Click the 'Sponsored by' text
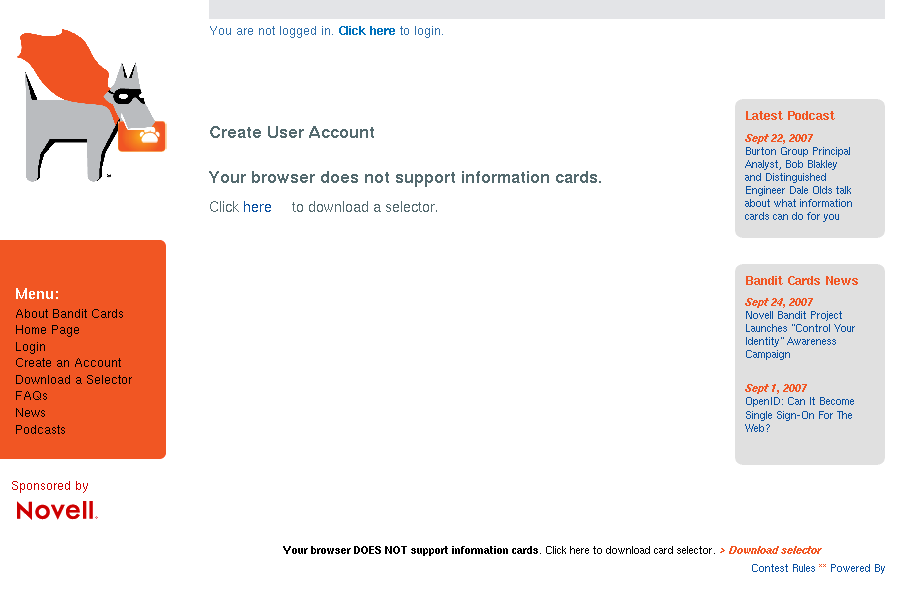The width and height of the screenshot is (906, 600). [50, 486]
